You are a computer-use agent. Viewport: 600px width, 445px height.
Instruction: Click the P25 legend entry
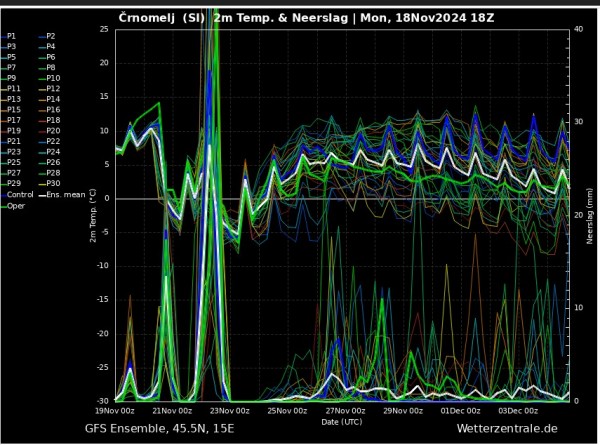click(x=11, y=163)
